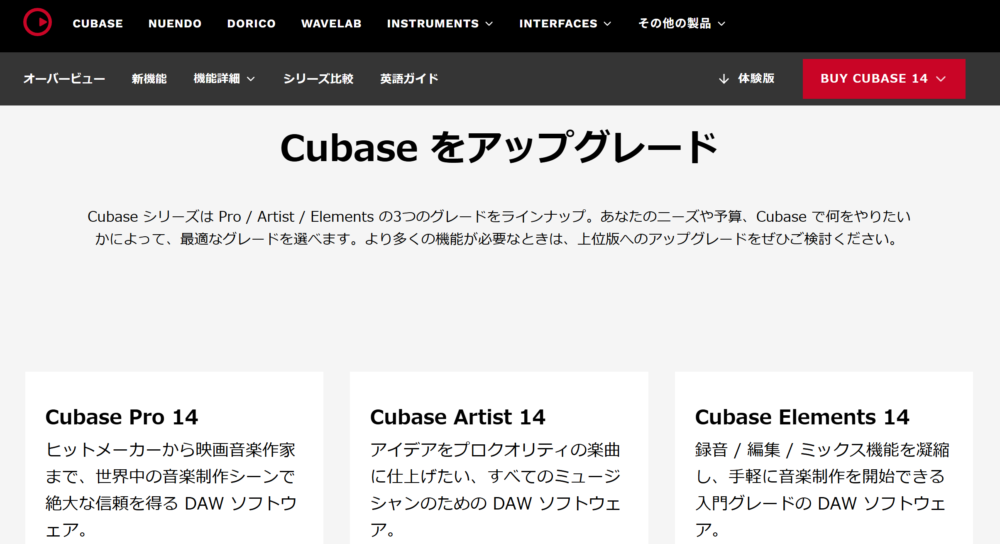The image size is (1000, 544).
Task: Open the DORICO nav link
Action: tap(251, 24)
